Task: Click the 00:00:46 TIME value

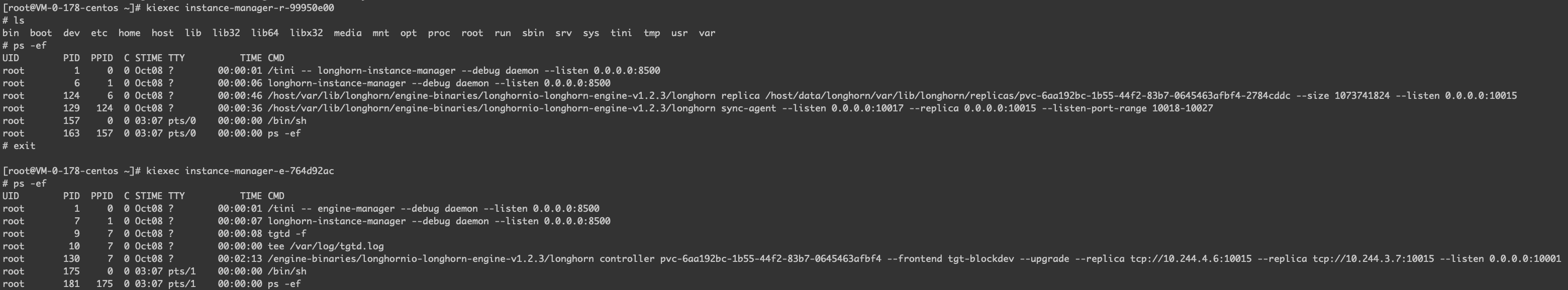Action: [x=240, y=95]
